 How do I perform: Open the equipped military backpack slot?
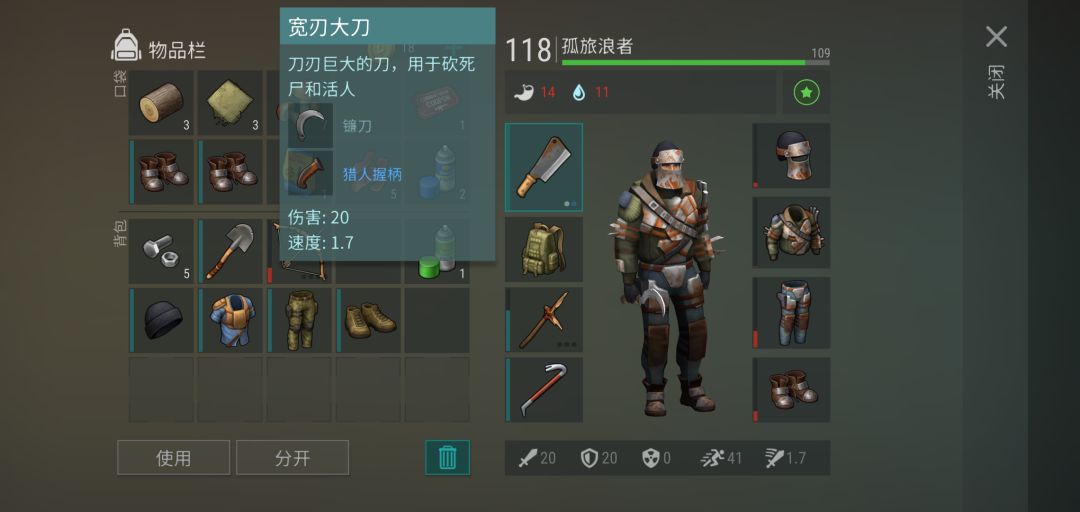544,249
